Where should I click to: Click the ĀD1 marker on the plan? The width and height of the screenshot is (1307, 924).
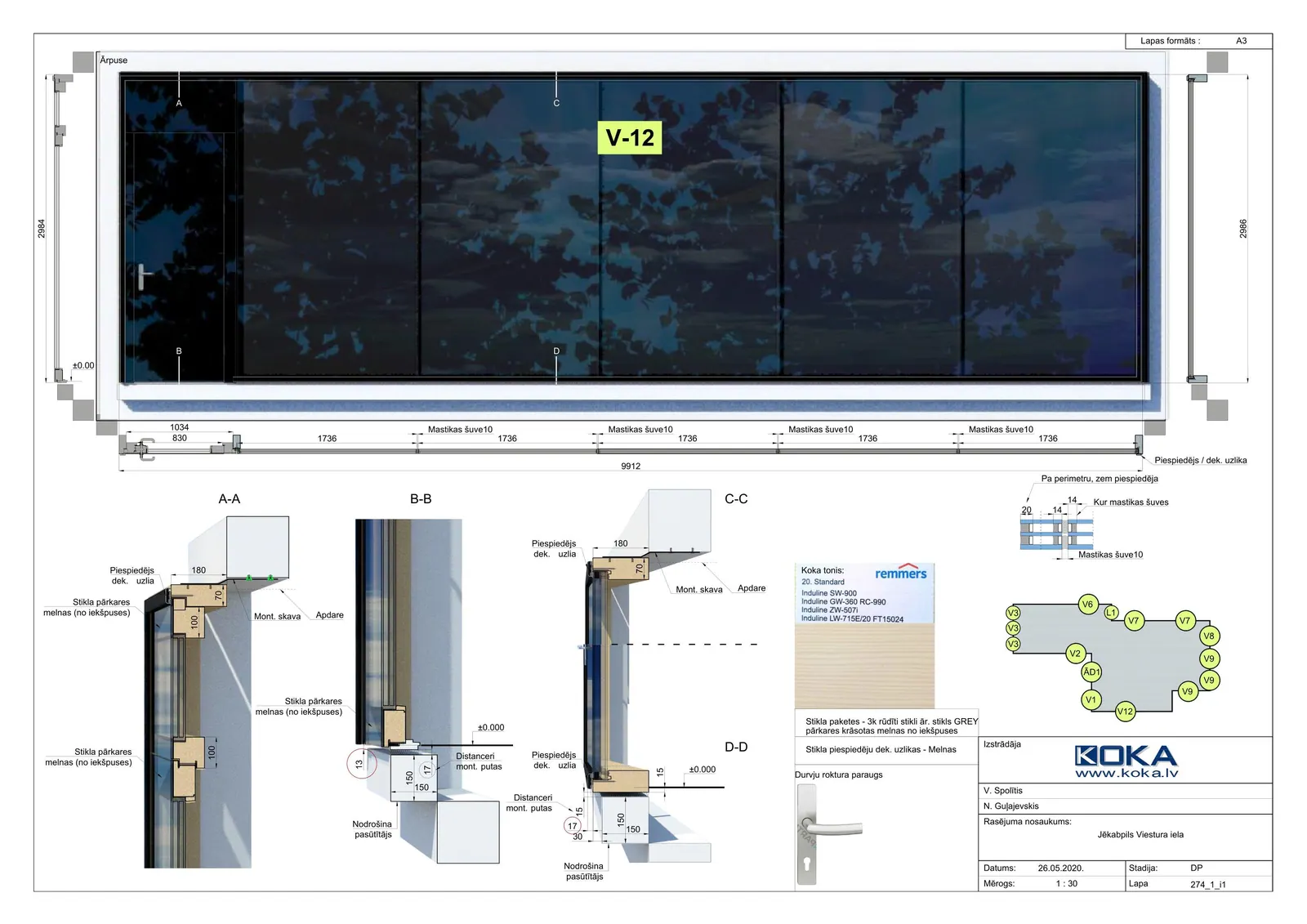tap(1091, 672)
